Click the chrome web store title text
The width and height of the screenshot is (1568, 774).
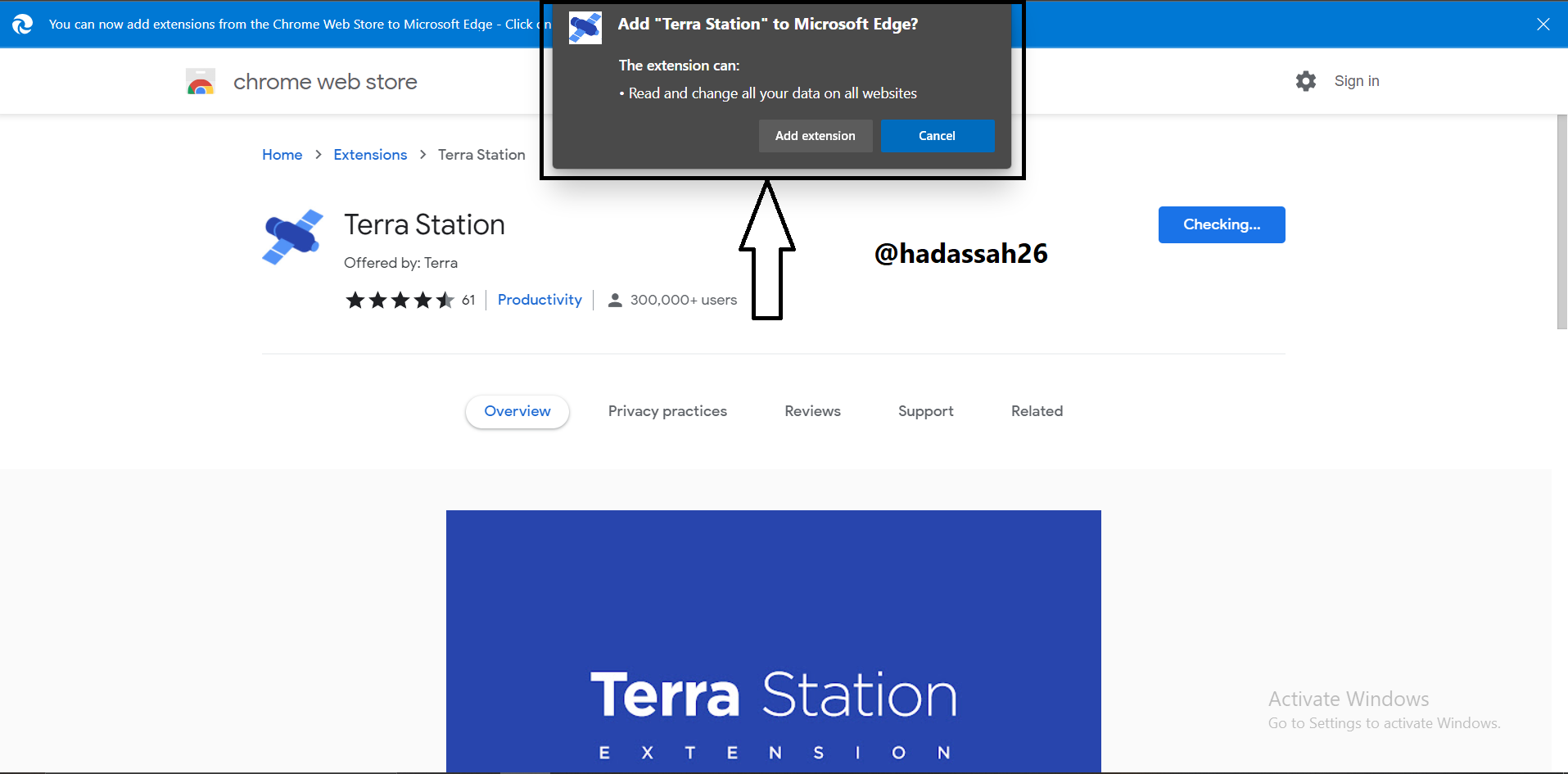point(325,82)
